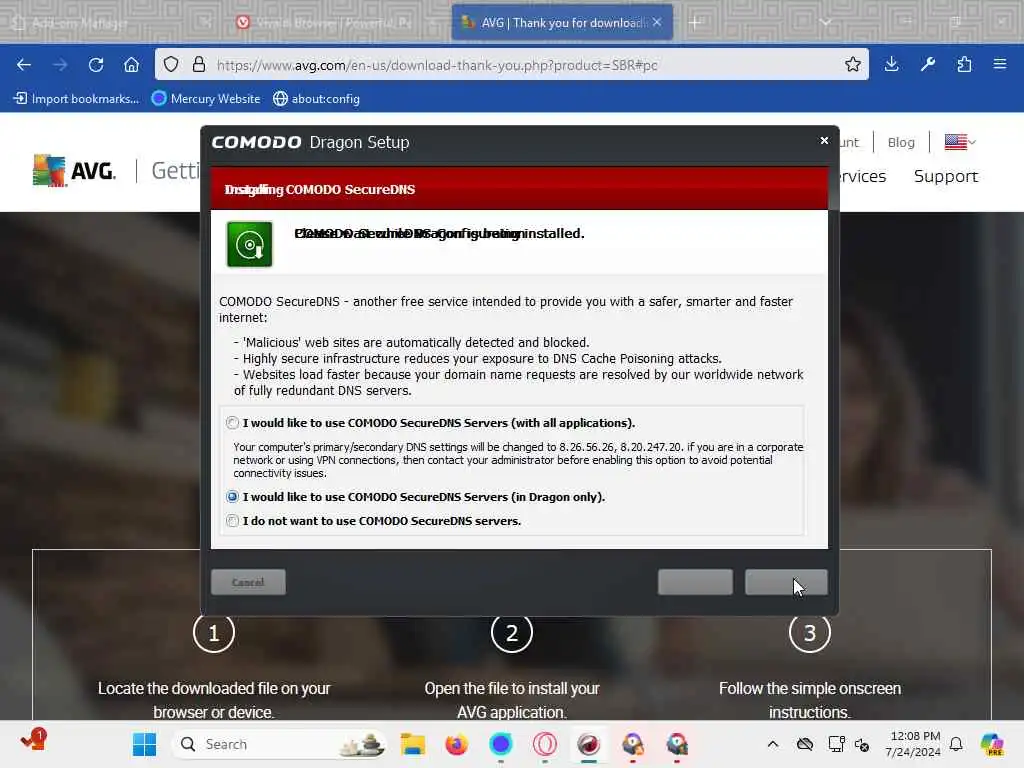The width and height of the screenshot is (1024, 768).
Task: Click the AVG logo
Action: (x=74, y=170)
